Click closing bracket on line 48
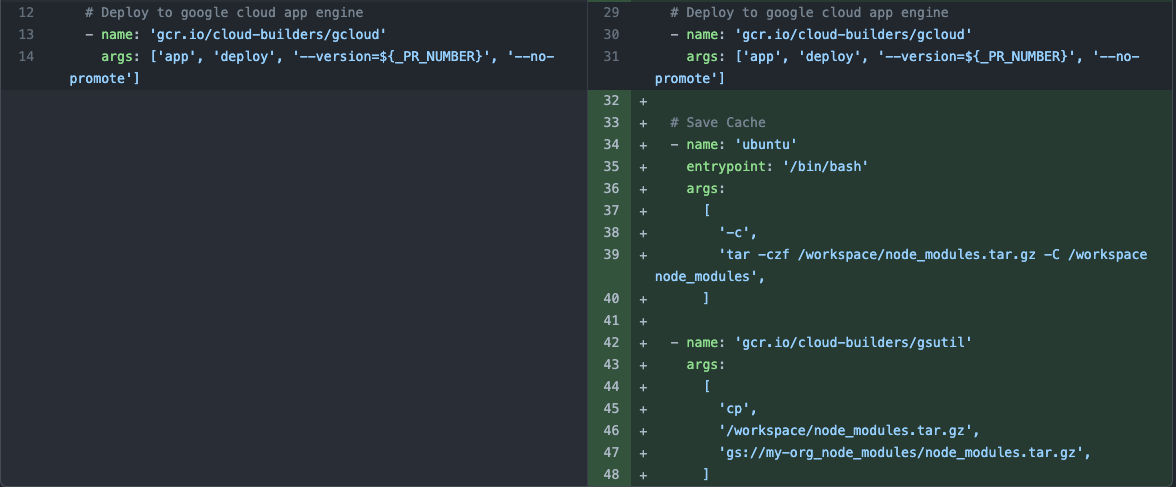1176x487 pixels. coord(706,474)
